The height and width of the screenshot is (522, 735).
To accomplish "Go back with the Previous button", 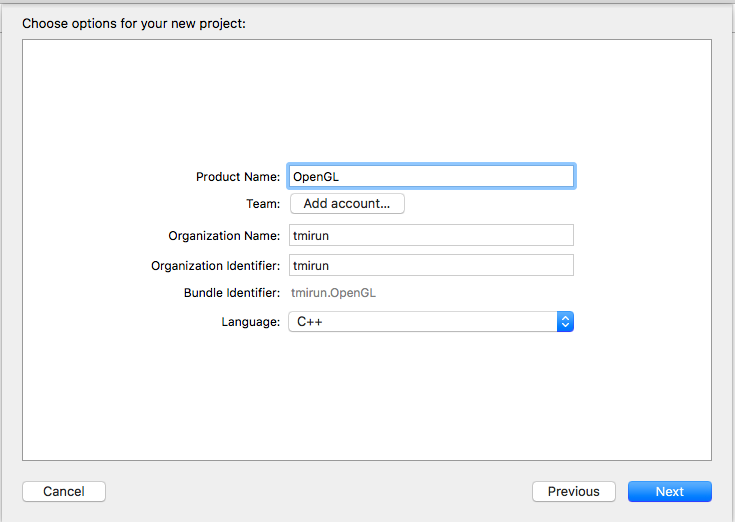I will (573, 491).
